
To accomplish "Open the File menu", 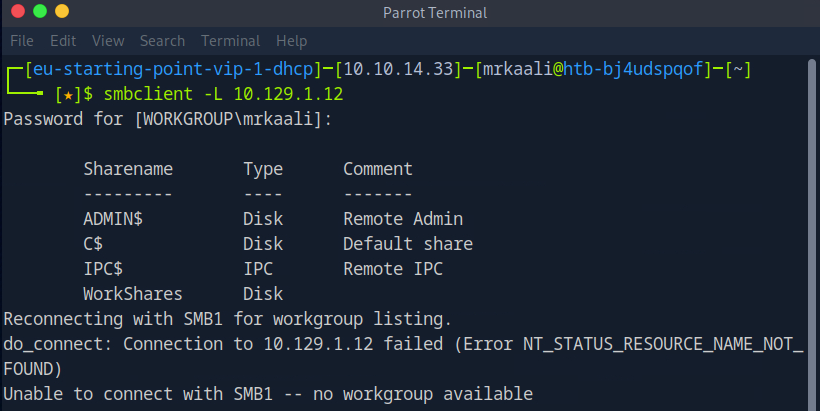I will 22,41.
